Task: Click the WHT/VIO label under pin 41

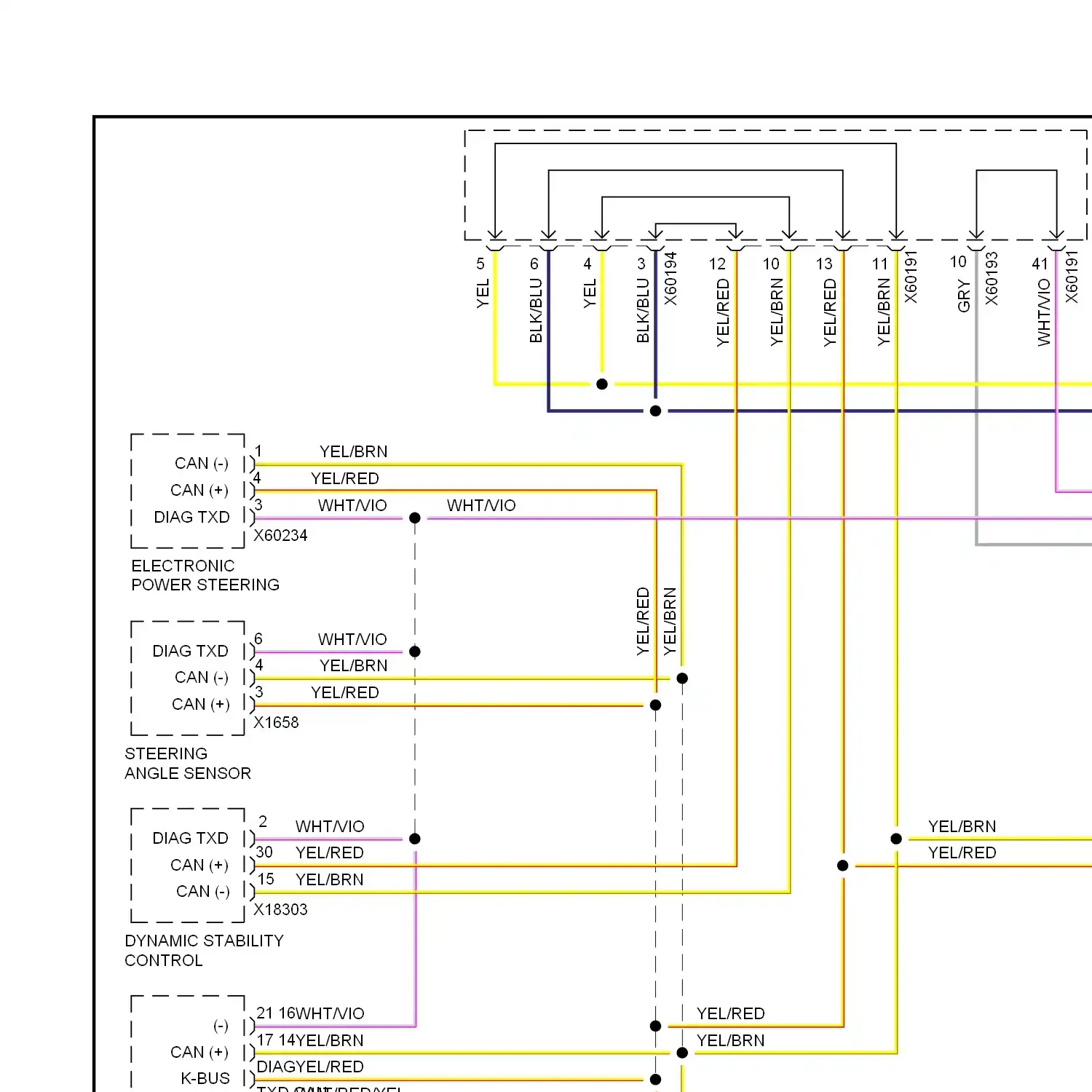Action: coord(1044,312)
